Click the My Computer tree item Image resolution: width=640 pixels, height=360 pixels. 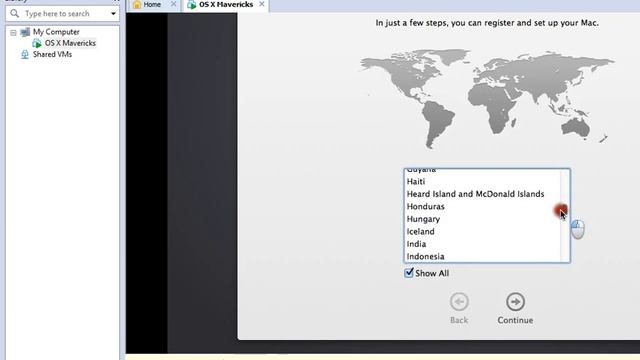(x=56, y=32)
